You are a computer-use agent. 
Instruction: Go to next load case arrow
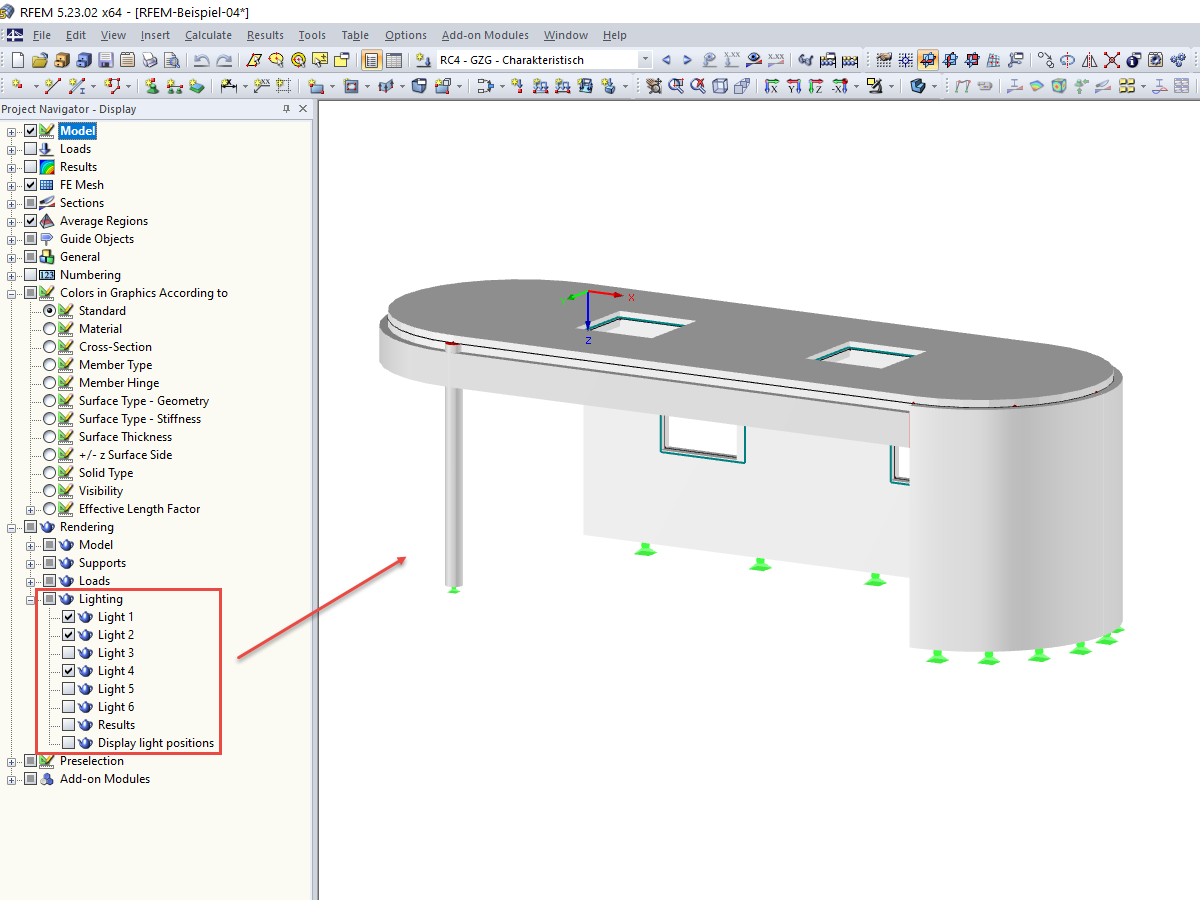click(x=687, y=60)
